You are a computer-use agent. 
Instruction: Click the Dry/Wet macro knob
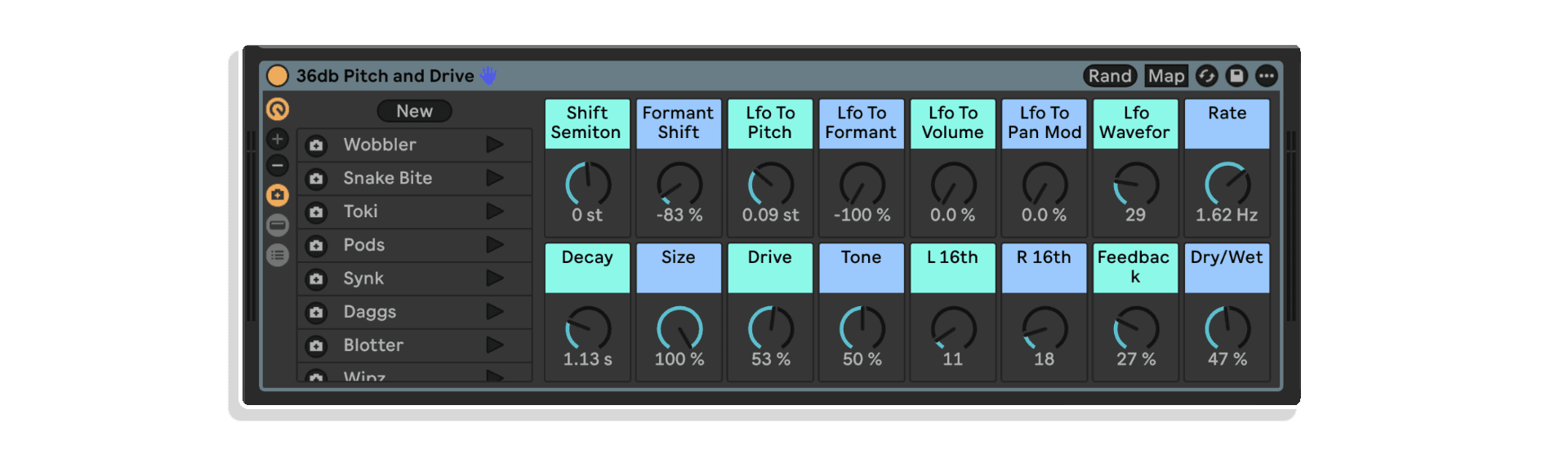point(1227,328)
